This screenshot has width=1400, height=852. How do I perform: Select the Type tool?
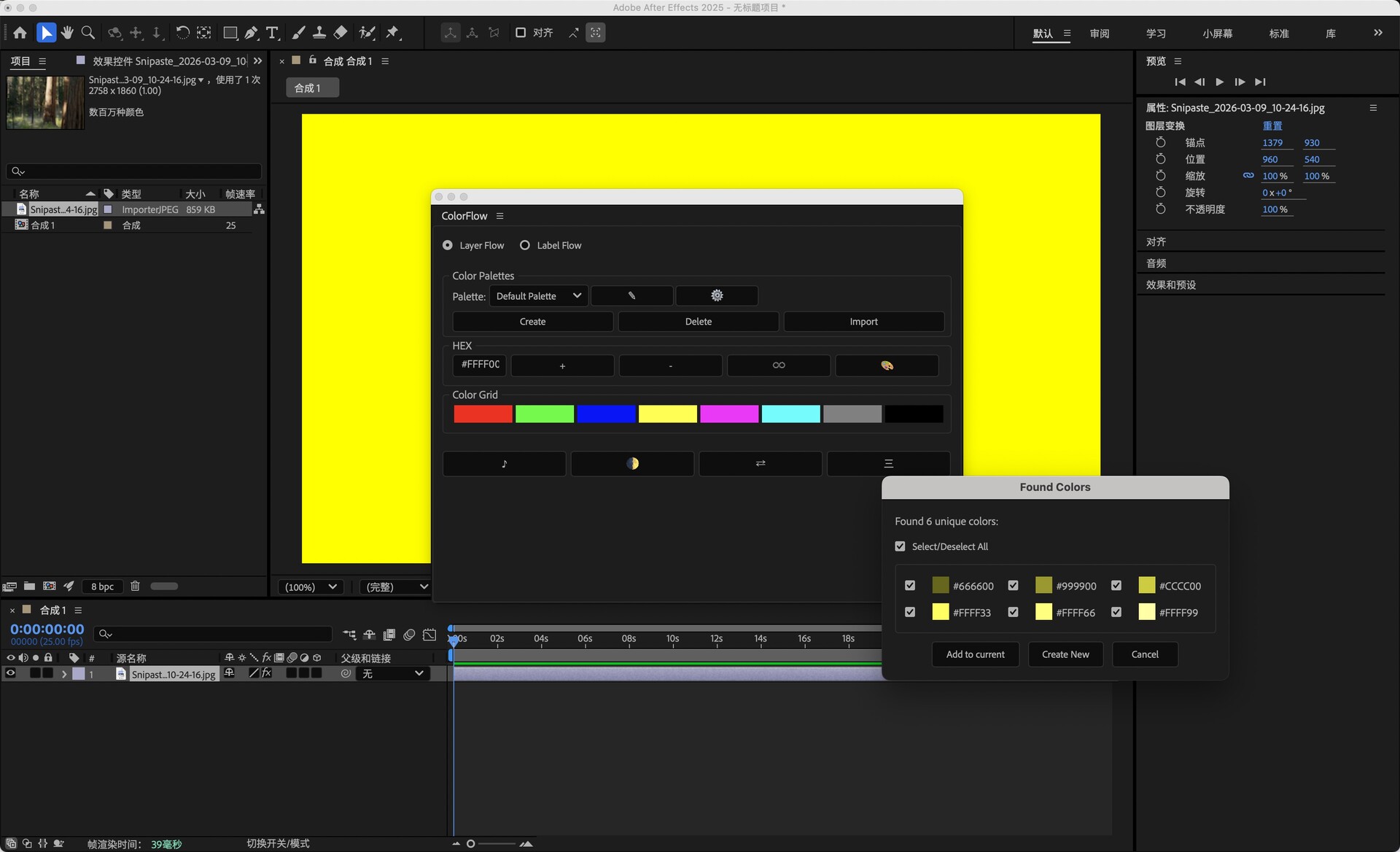tap(272, 33)
